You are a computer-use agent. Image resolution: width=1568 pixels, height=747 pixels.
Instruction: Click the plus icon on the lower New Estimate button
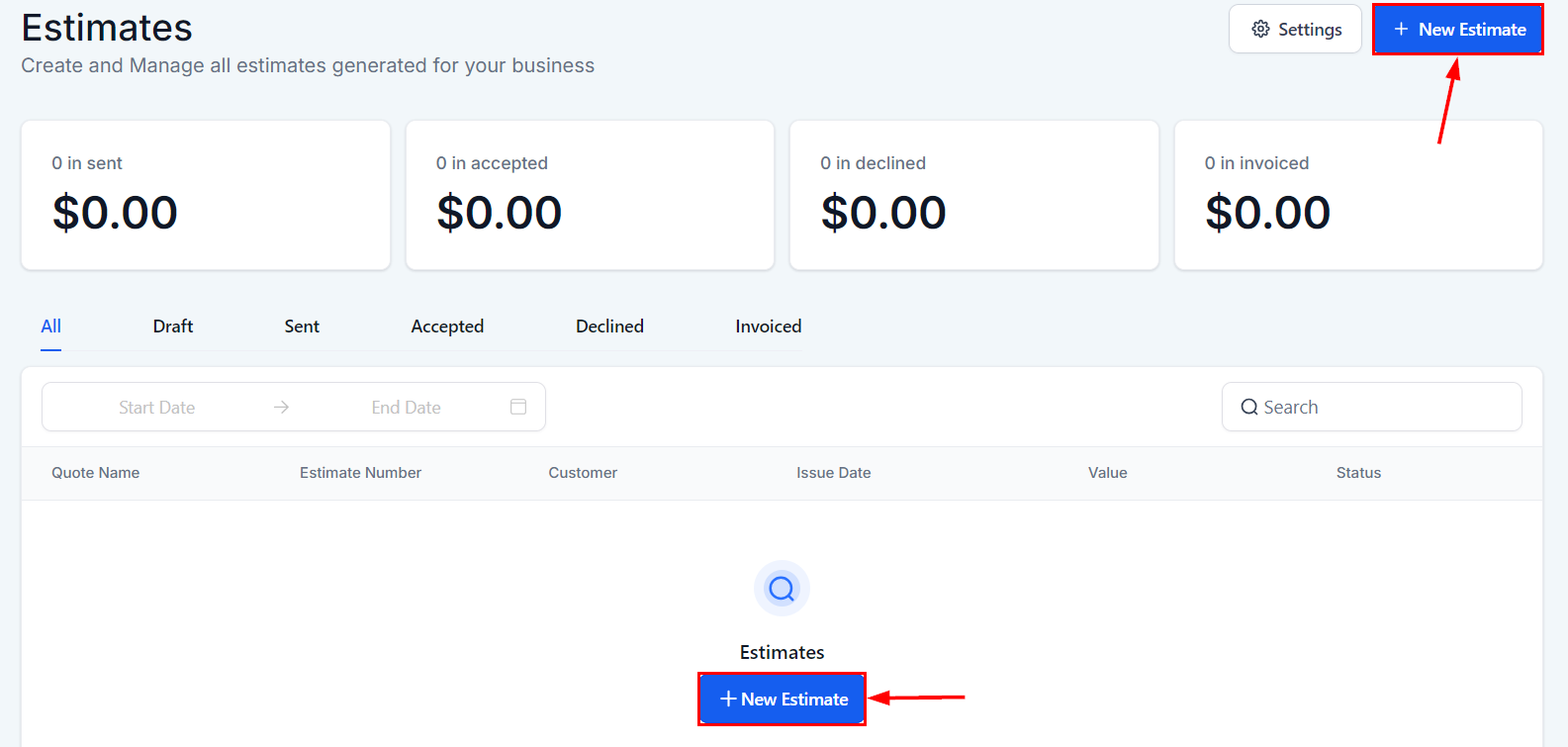pyautogui.click(x=728, y=700)
